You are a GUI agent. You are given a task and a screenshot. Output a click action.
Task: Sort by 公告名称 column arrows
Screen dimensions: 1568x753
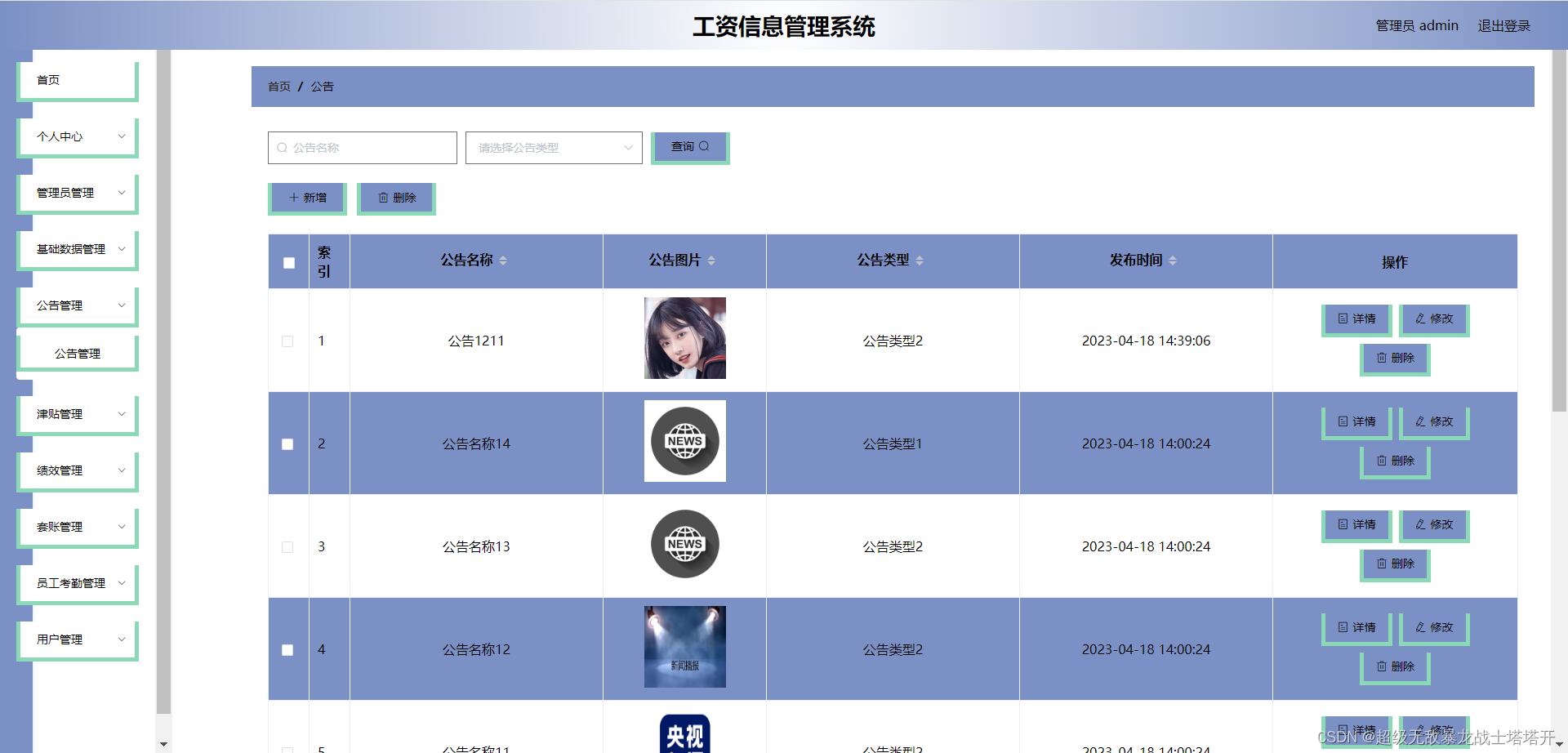503,261
